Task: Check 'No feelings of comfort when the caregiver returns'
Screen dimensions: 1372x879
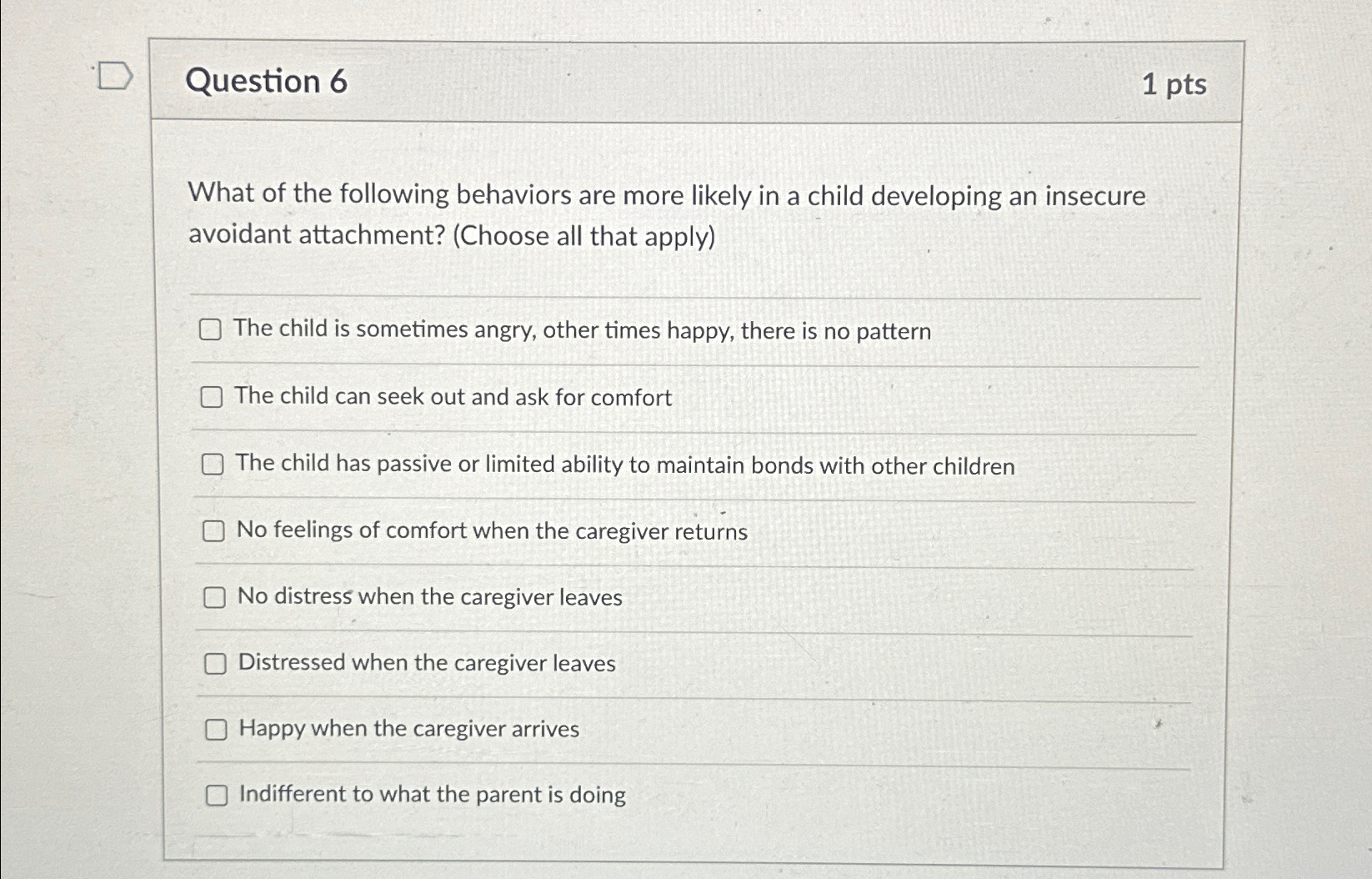Action: [215, 530]
